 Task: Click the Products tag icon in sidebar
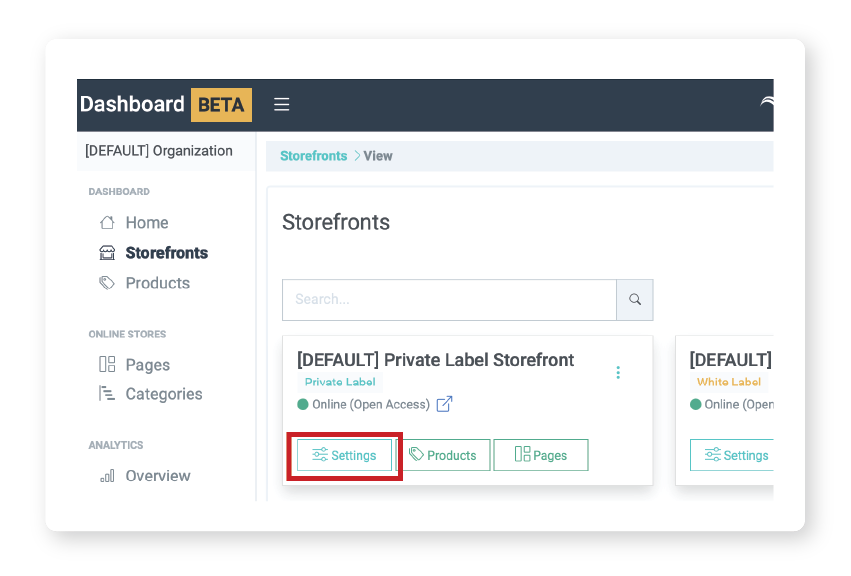(x=107, y=283)
